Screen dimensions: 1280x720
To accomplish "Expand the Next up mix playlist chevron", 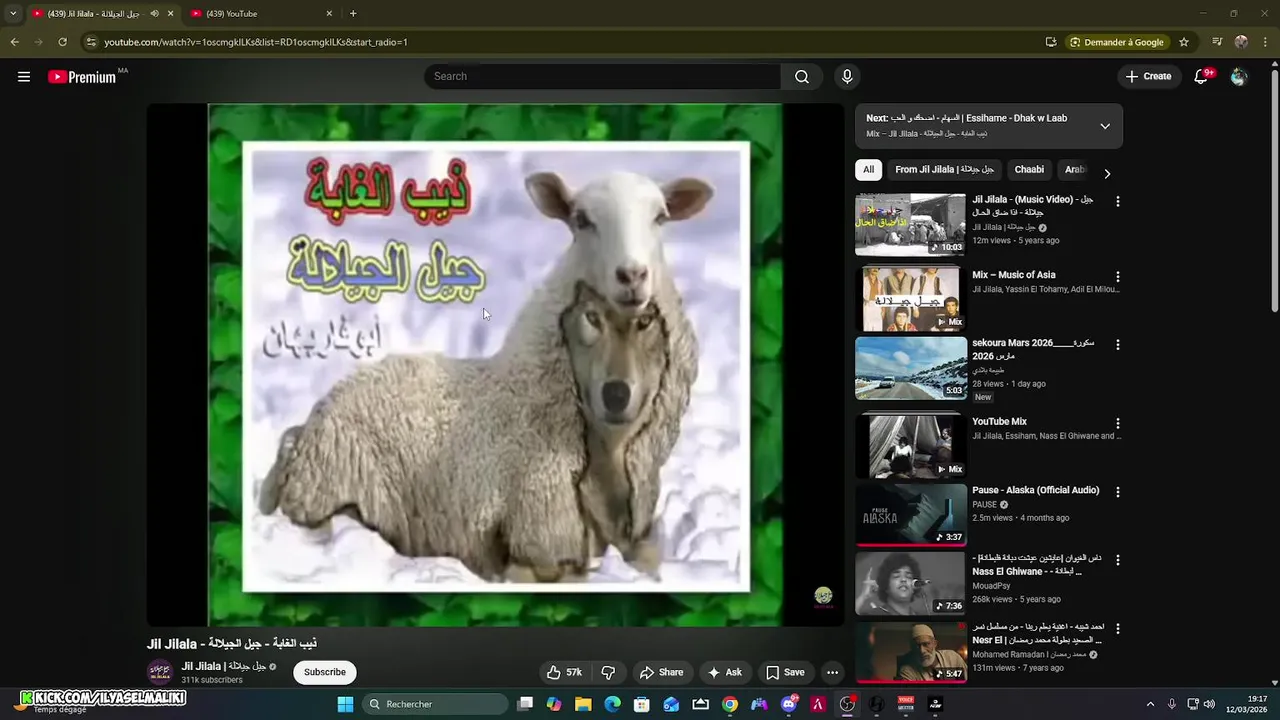I will click(1105, 126).
